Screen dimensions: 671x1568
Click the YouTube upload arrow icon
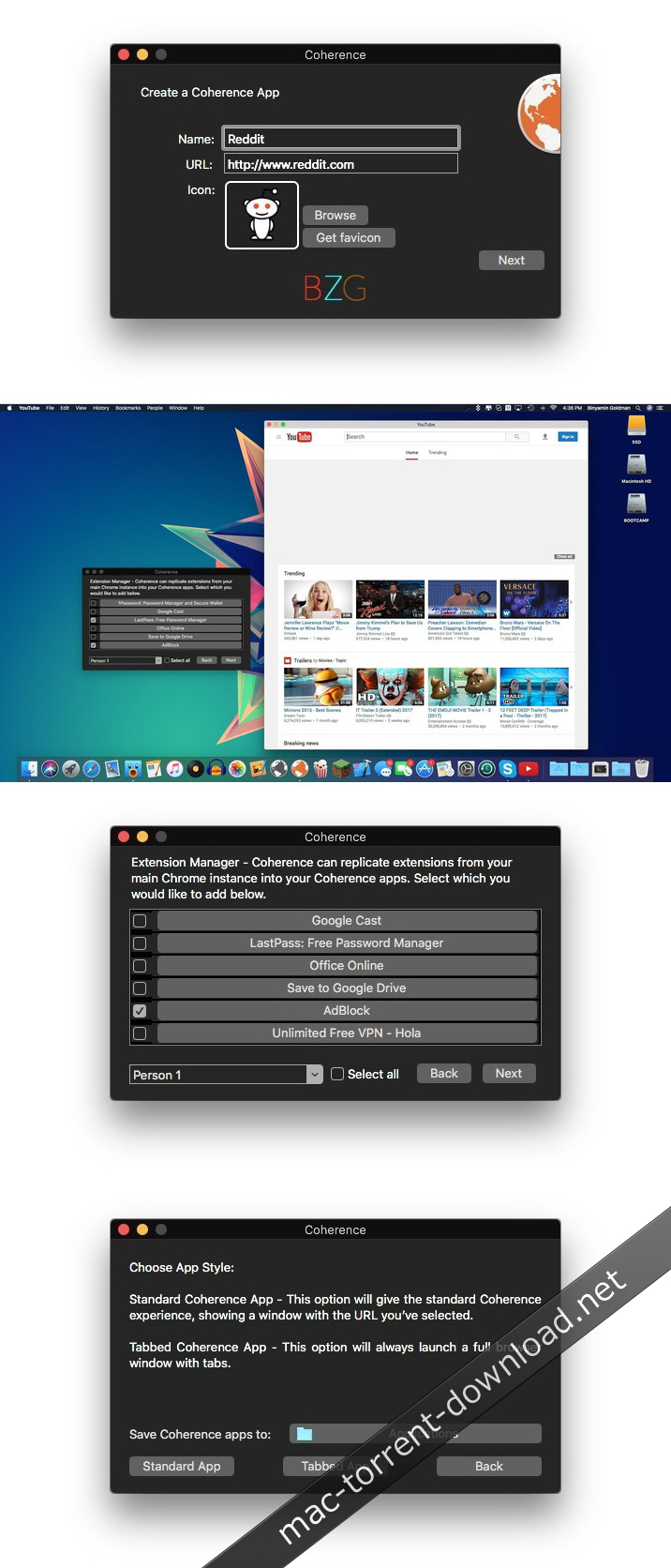pyautogui.click(x=544, y=437)
